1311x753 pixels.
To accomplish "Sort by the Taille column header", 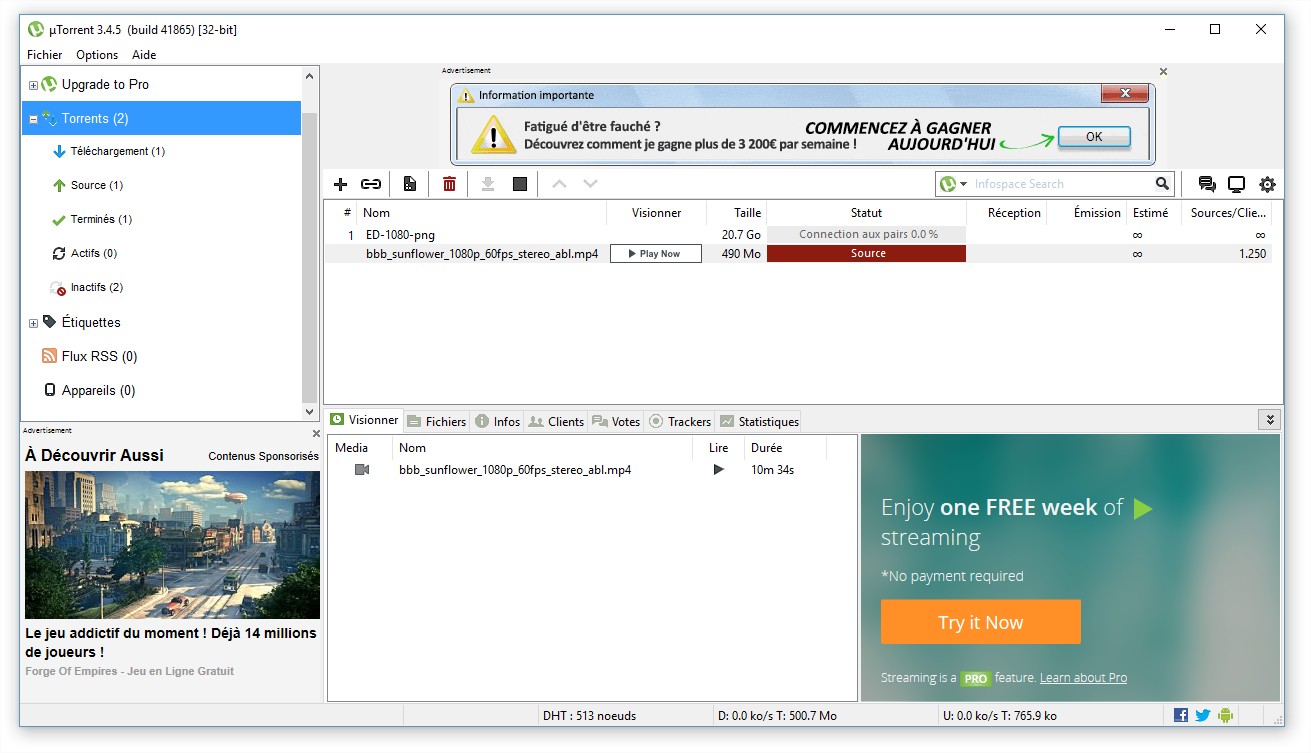I will click(x=737, y=213).
